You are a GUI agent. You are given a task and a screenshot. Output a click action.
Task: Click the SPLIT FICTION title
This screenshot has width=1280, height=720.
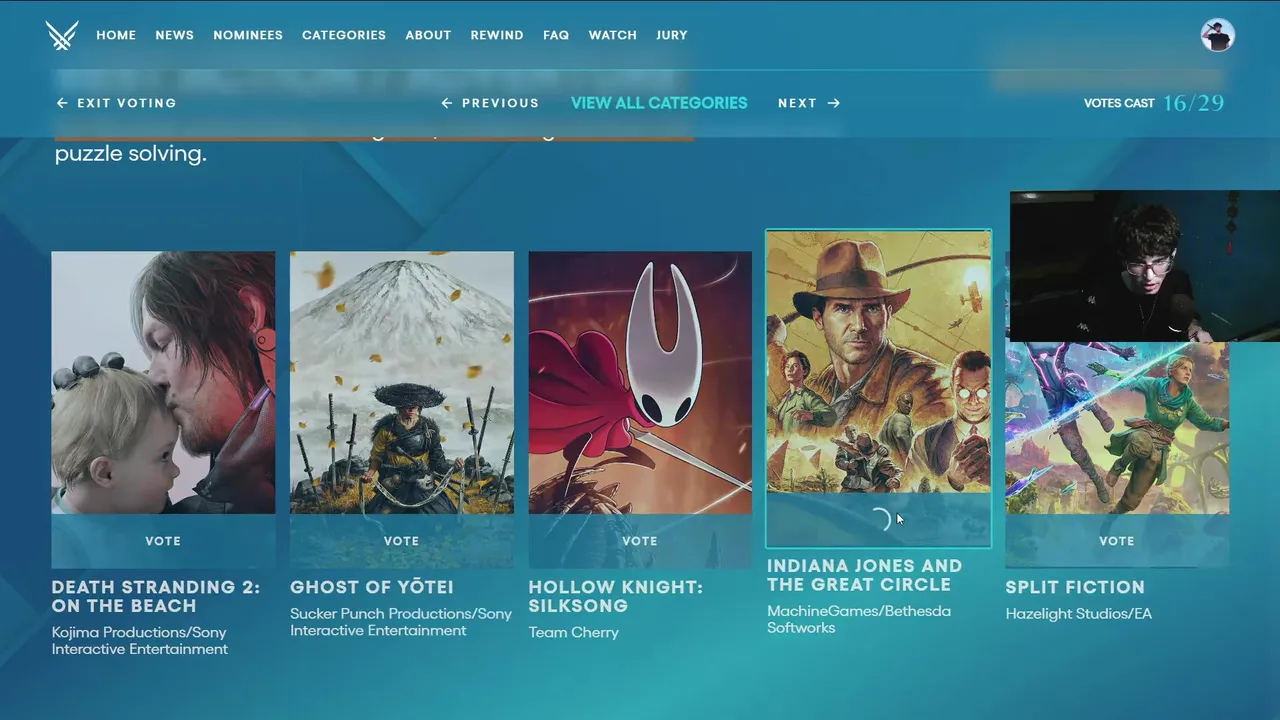[1075, 587]
